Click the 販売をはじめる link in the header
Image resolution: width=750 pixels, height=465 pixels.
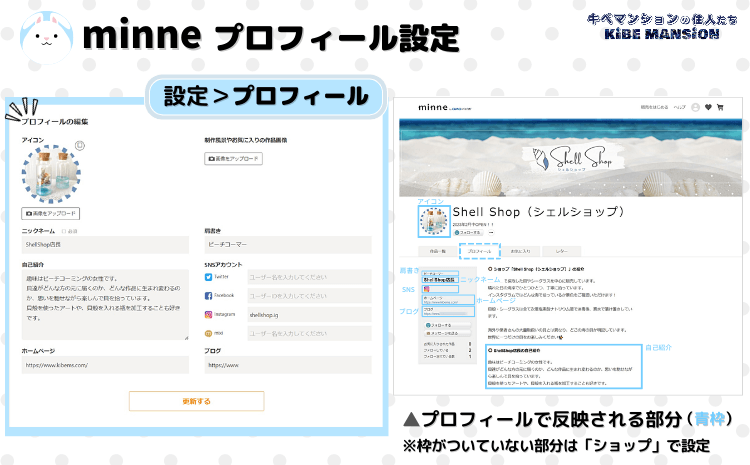pos(654,107)
